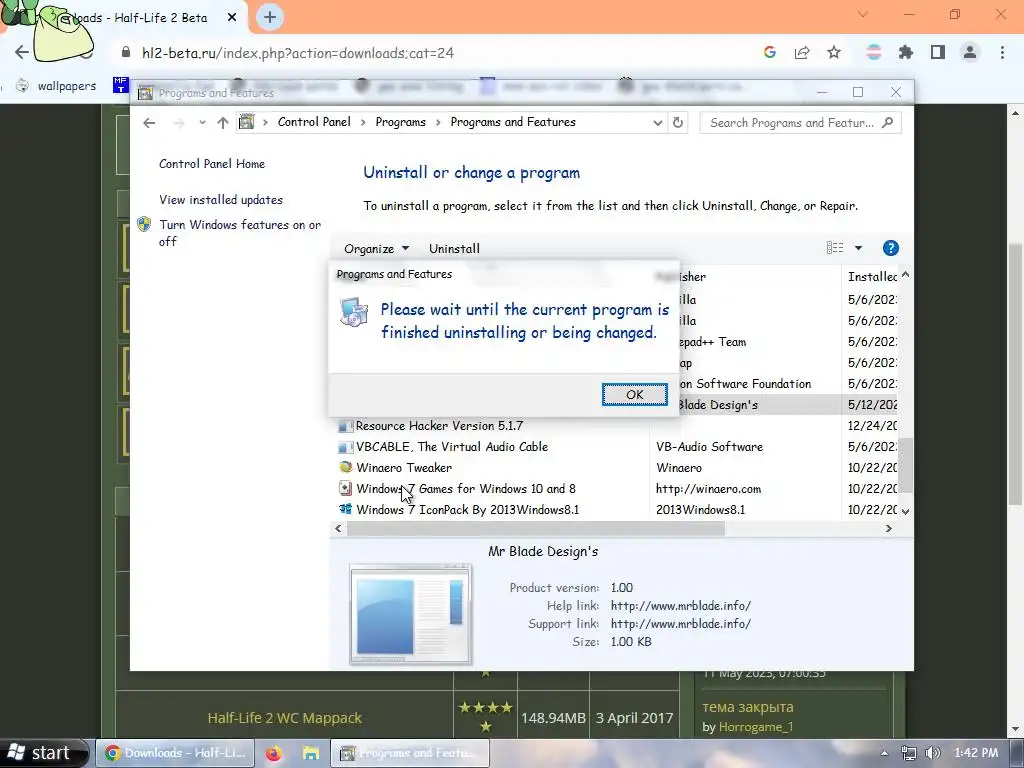This screenshot has height=768, width=1024.
Task: Open Firefox from the taskbar
Action: click(x=274, y=753)
